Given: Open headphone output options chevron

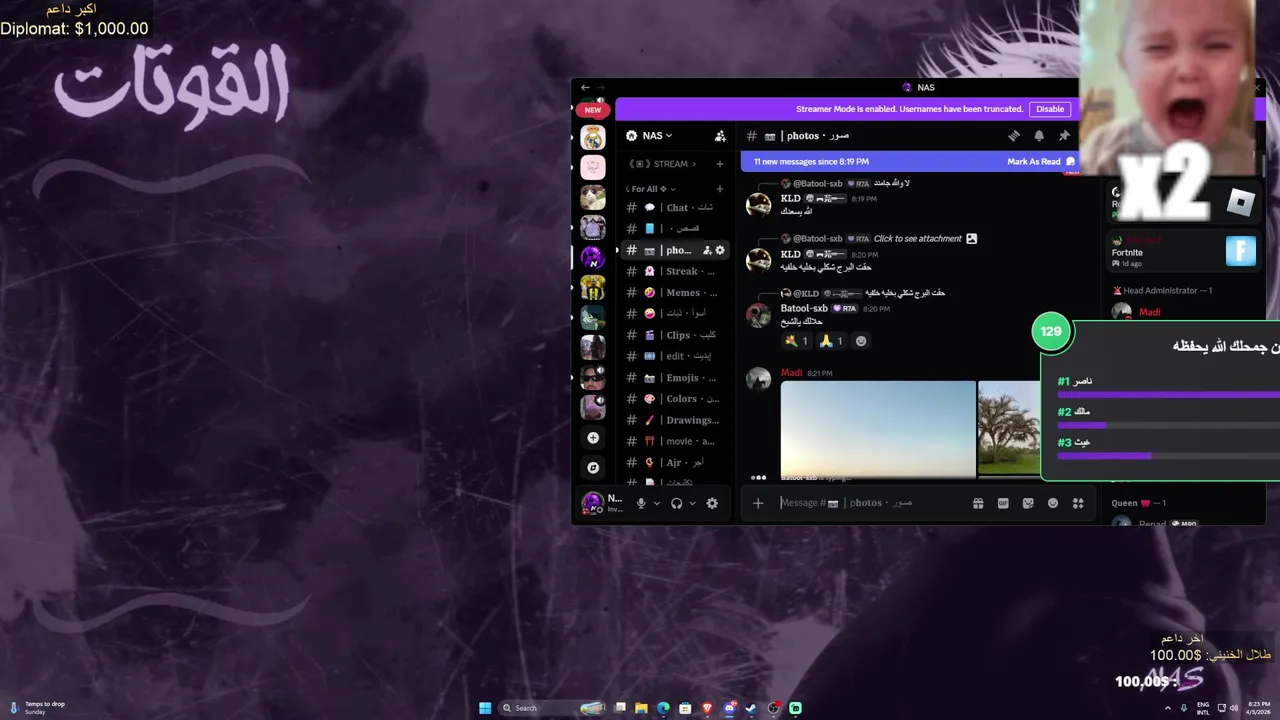Looking at the screenshot, I should pos(692,503).
